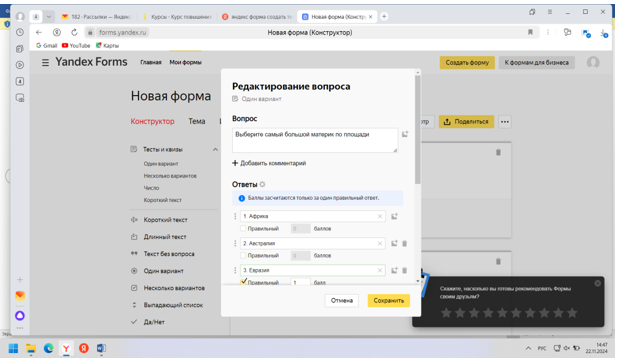Switch to the Тема tab
618x363 pixels.
(197, 121)
